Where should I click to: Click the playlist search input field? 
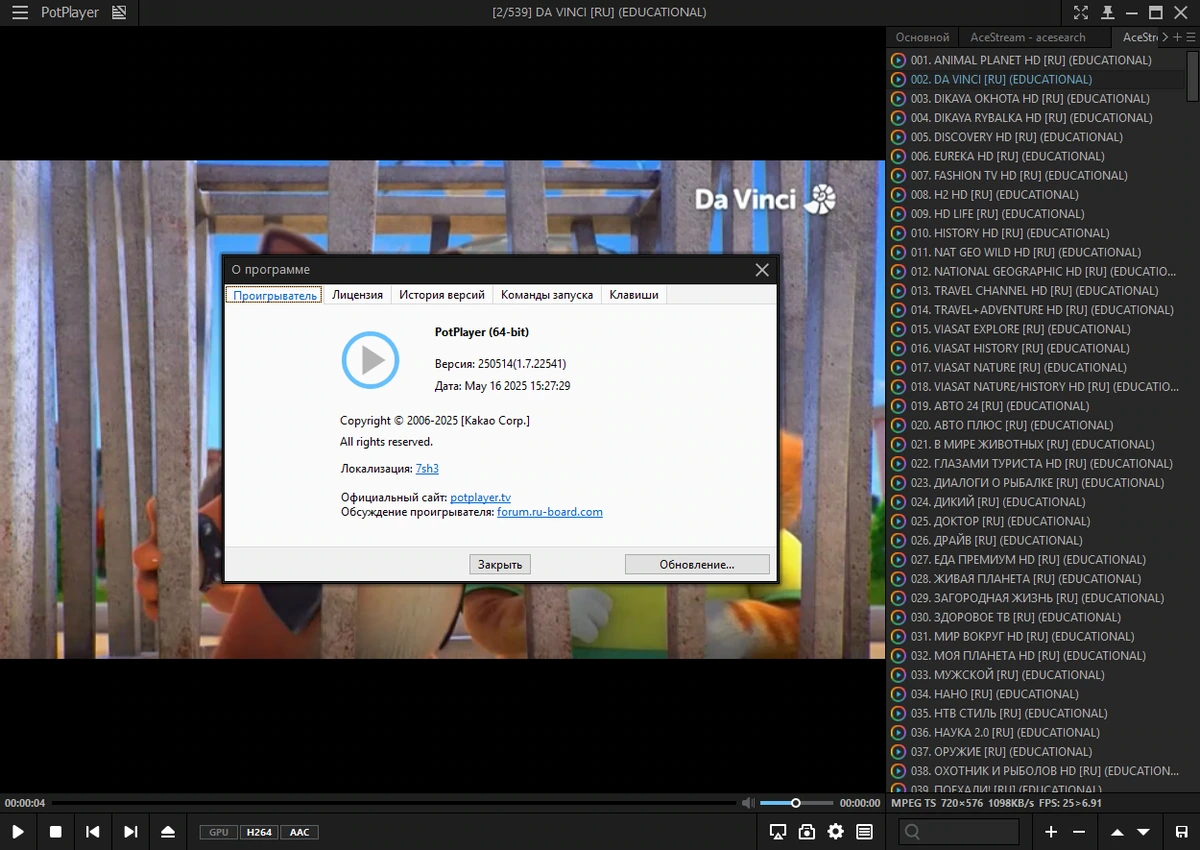pyautogui.click(x=958, y=831)
